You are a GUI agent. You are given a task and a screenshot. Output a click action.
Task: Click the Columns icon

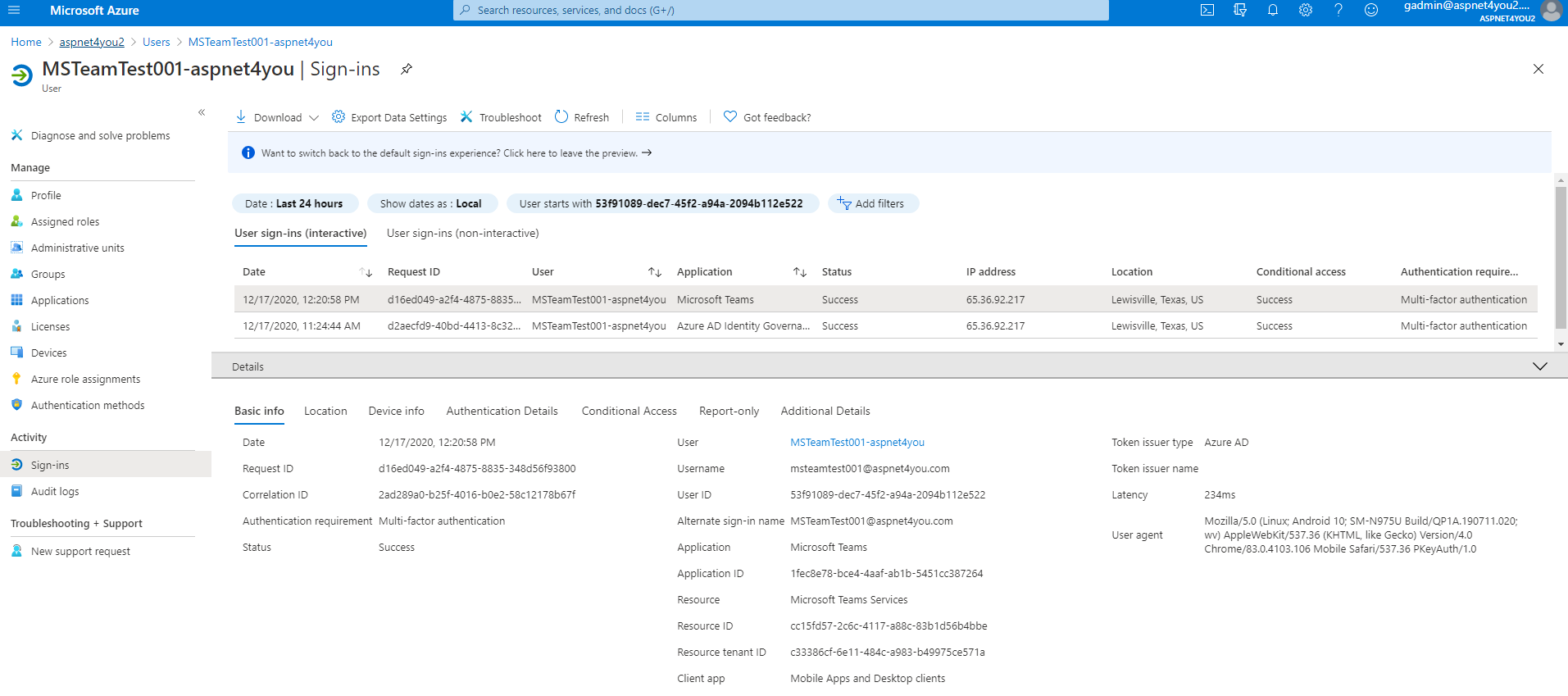tap(643, 117)
